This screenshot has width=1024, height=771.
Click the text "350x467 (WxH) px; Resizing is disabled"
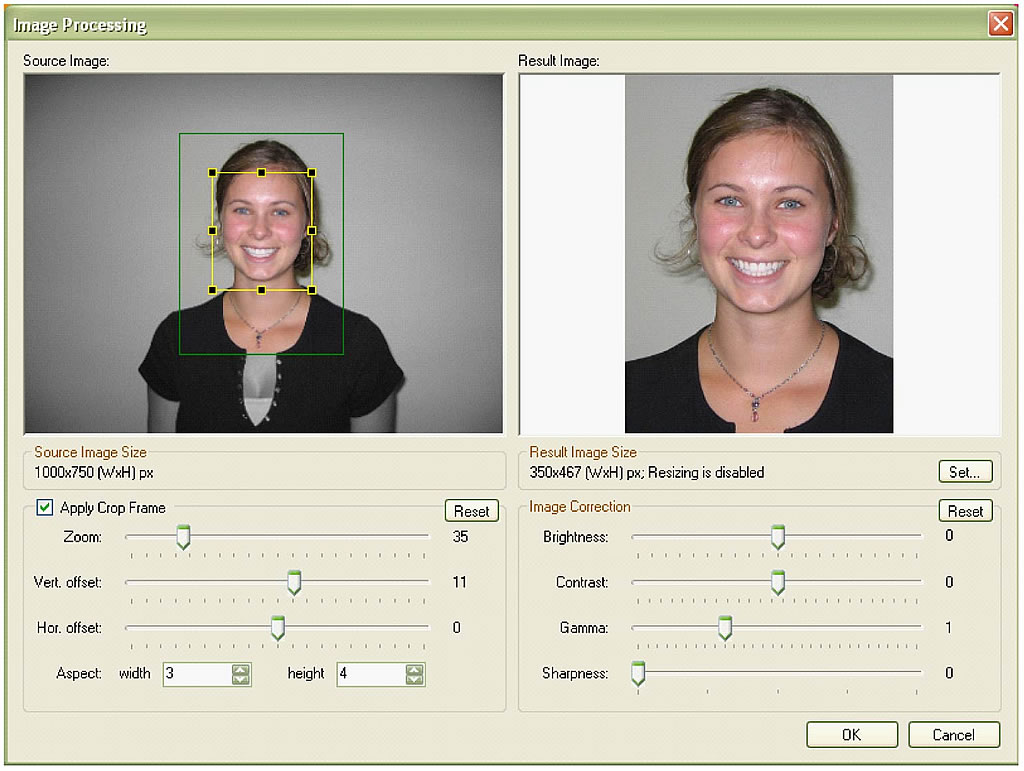pyautogui.click(x=647, y=472)
